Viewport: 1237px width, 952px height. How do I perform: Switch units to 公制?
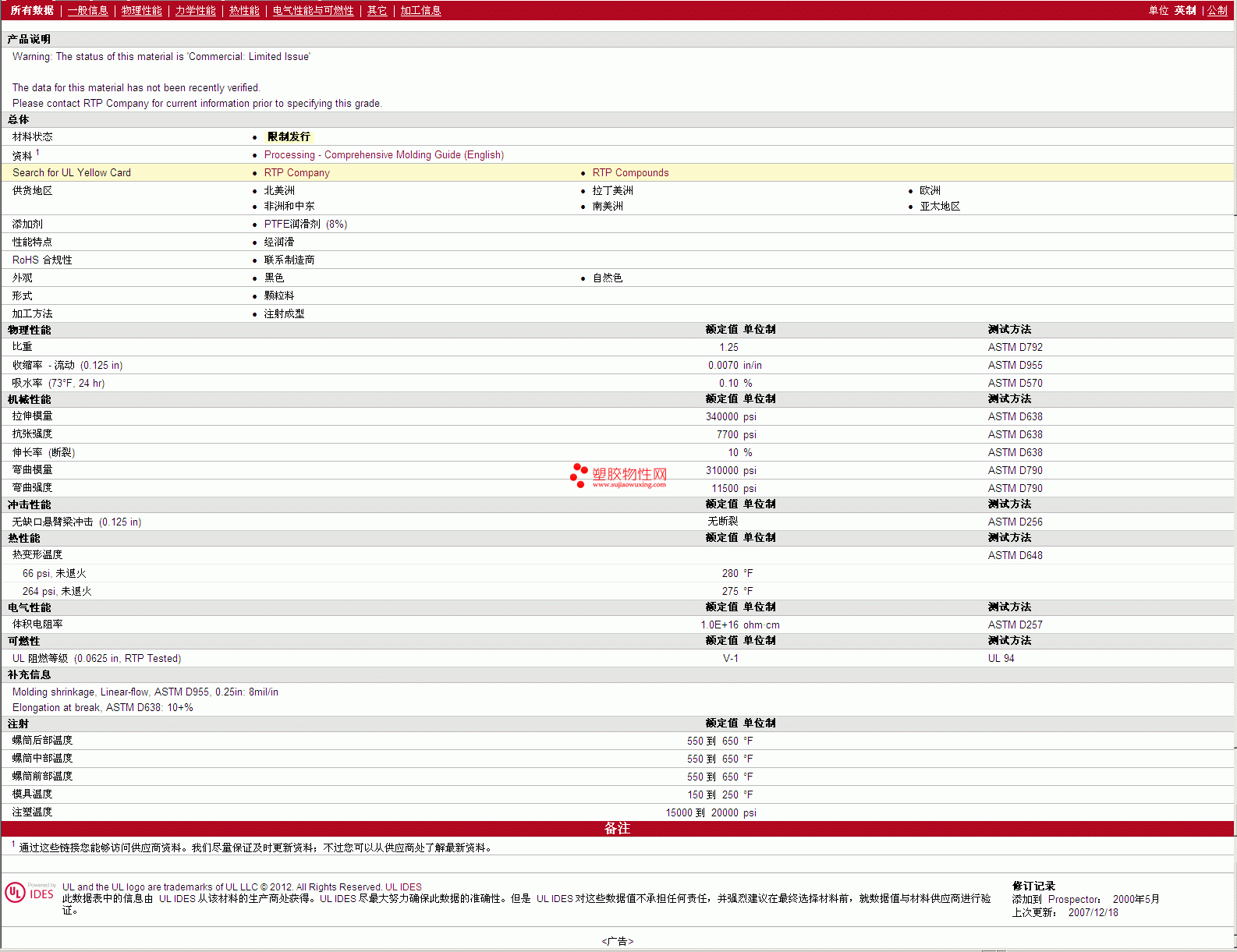1218,10
